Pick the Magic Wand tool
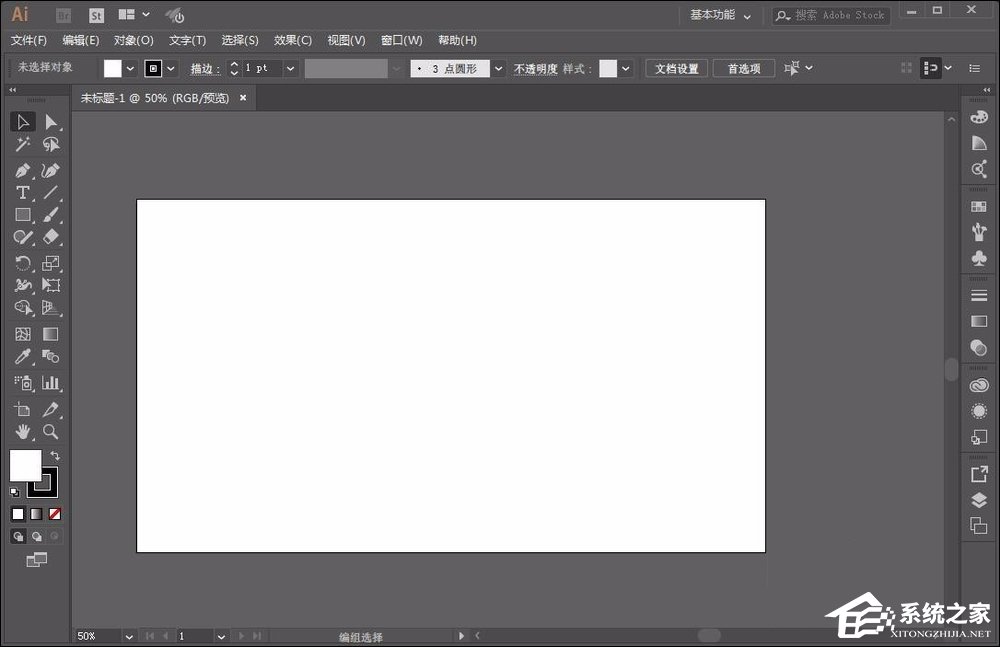1000x647 pixels. coord(22,146)
